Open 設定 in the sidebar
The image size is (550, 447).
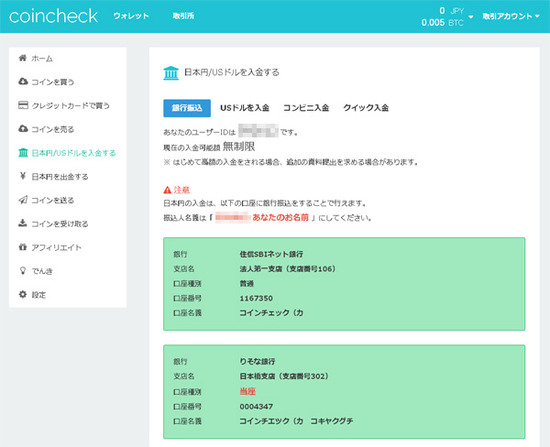[39, 295]
